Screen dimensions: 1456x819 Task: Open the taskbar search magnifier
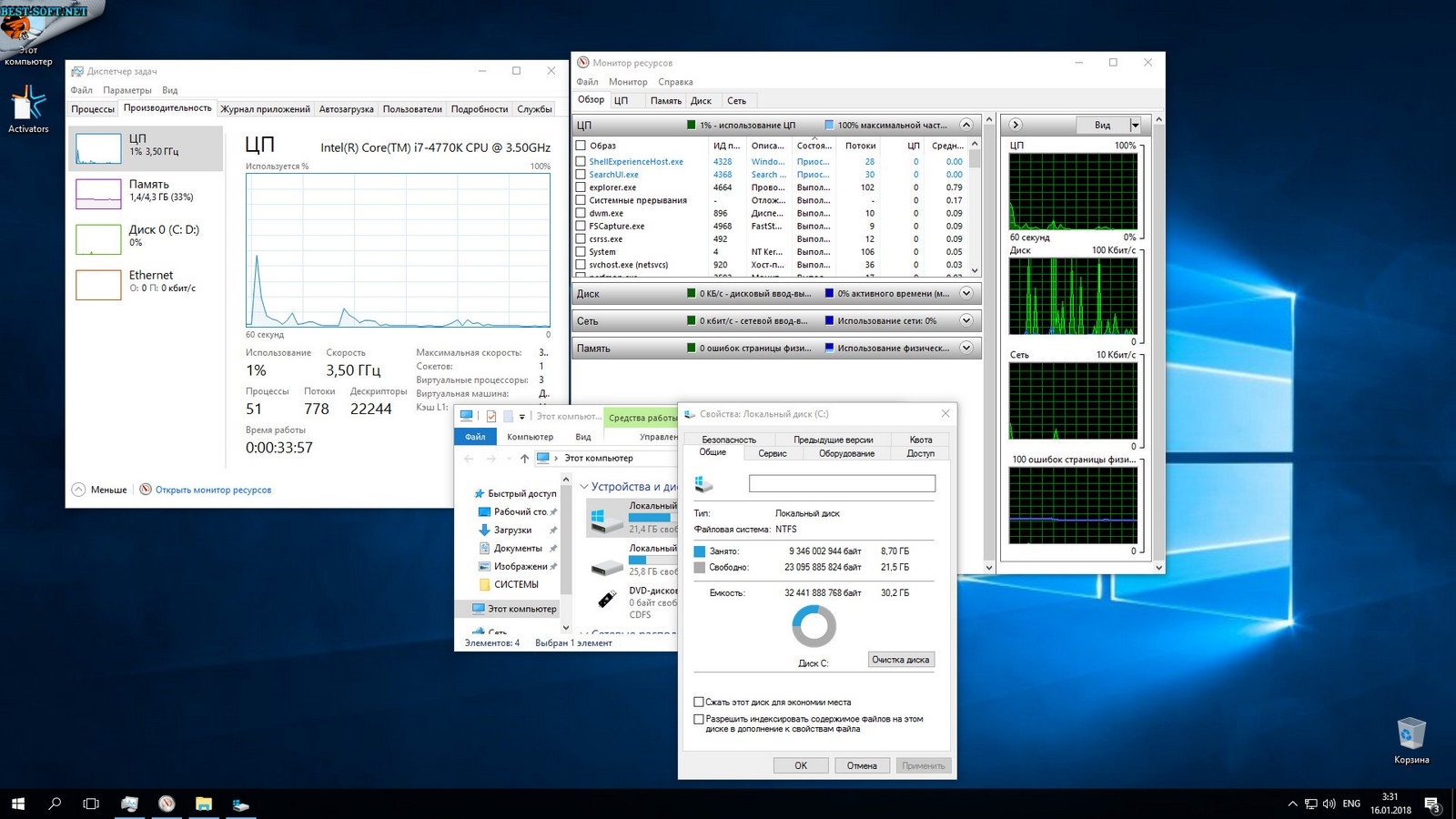click(x=55, y=804)
